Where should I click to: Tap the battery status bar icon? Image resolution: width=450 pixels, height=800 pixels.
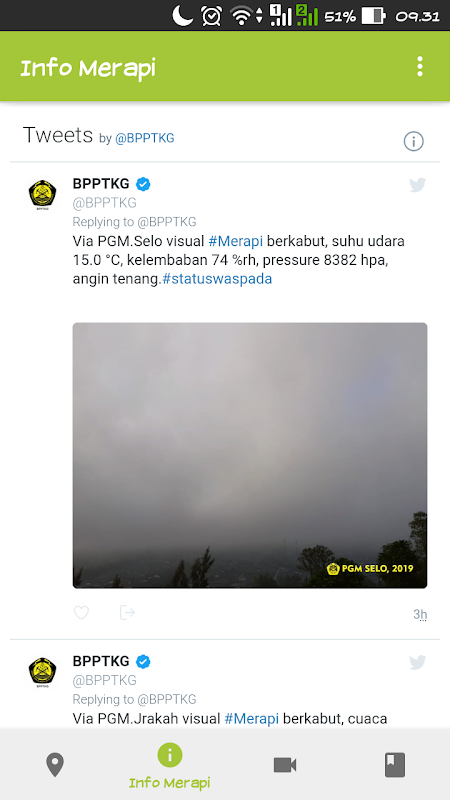pyautogui.click(x=373, y=16)
